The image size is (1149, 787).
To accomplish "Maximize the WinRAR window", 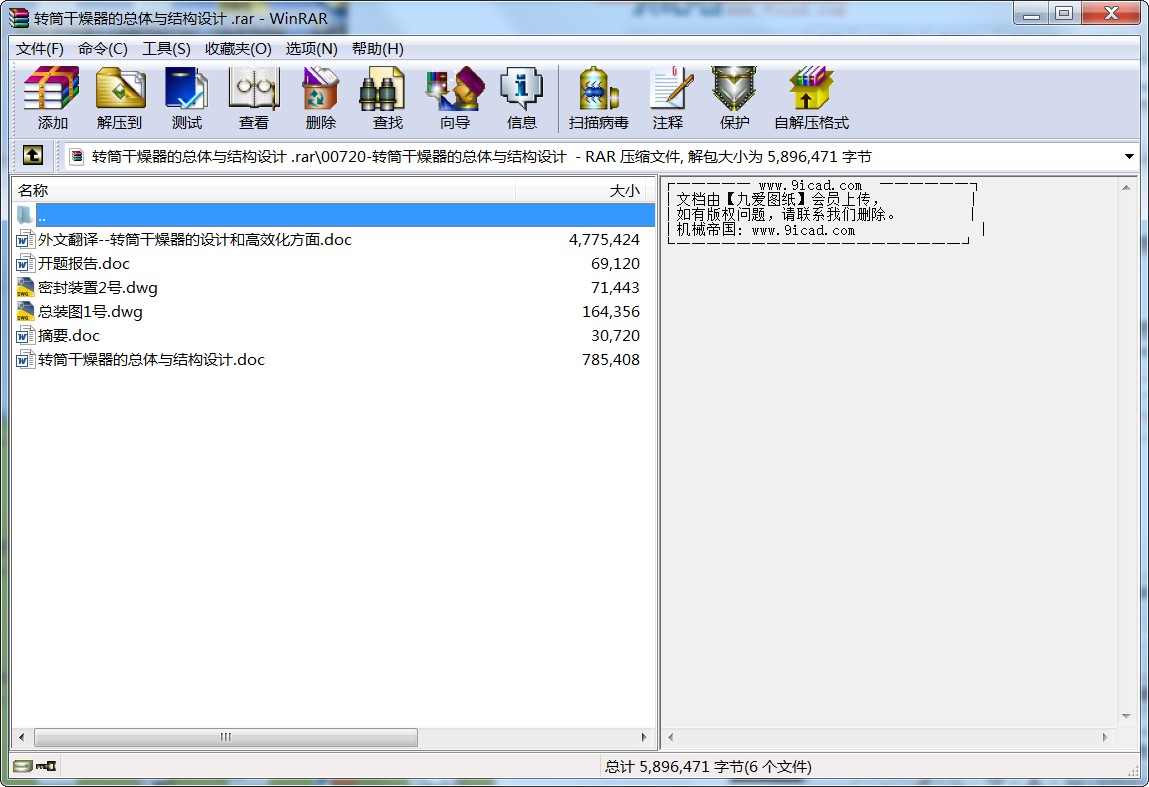I will coord(1064,13).
